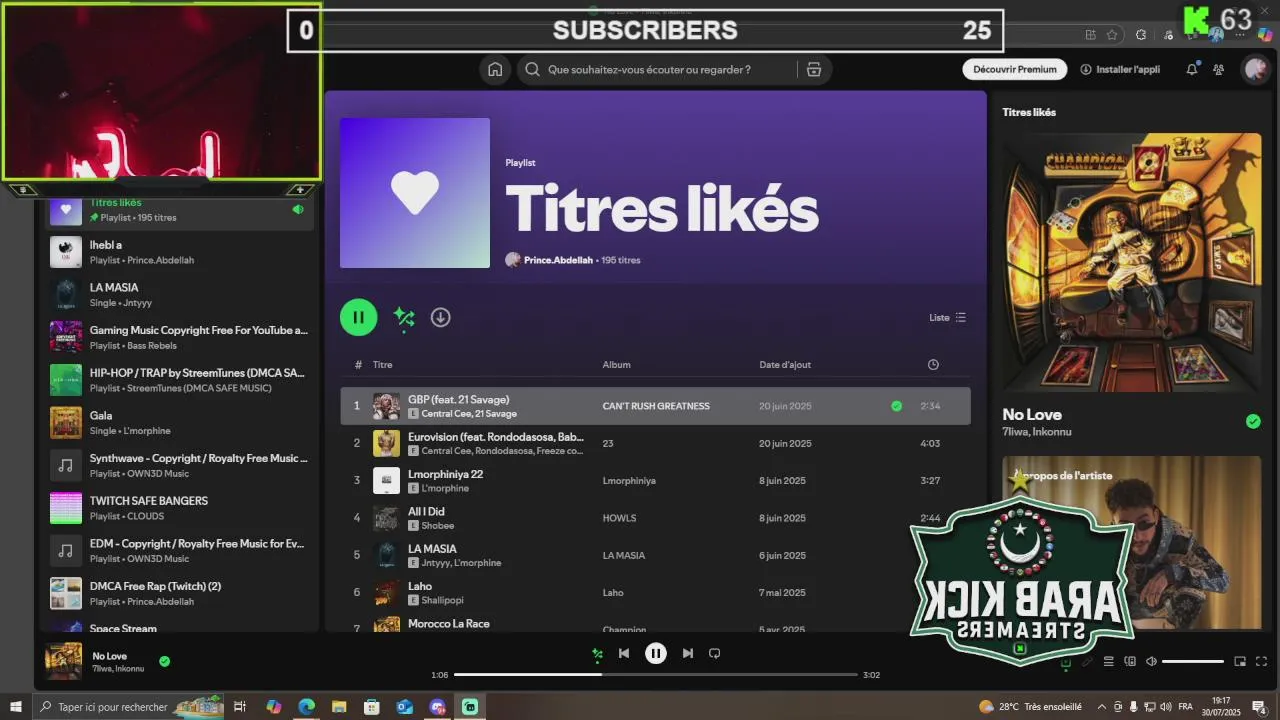Open Gala single in the sidebar
The width and height of the screenshot is (1280, 720).
(180, 422)
